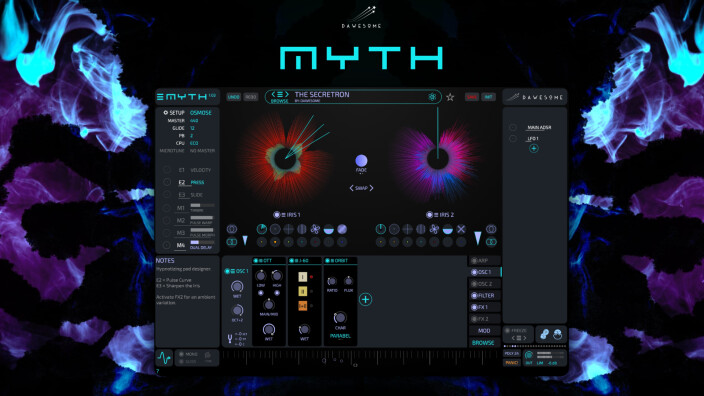The height and width of the screenshot is (396, 704).
Task: Enable the J-60 mode I button
Action: click(x=303, y=277)
